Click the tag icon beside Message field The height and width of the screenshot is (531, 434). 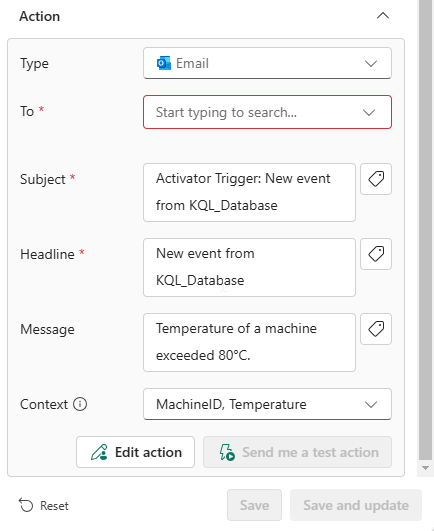tap(376, 329)
